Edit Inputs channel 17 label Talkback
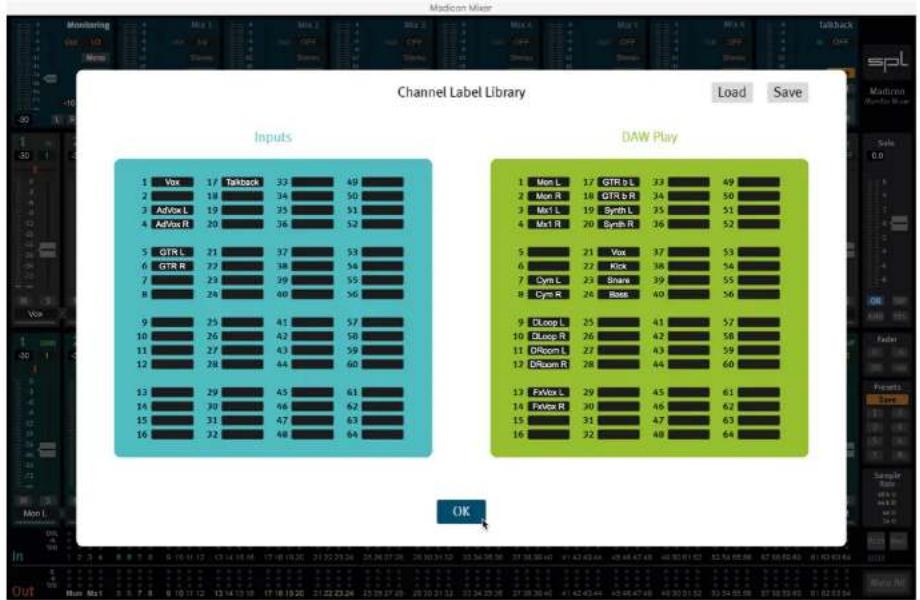This screenshot has width=920, height=600. (x=242, y=182)
